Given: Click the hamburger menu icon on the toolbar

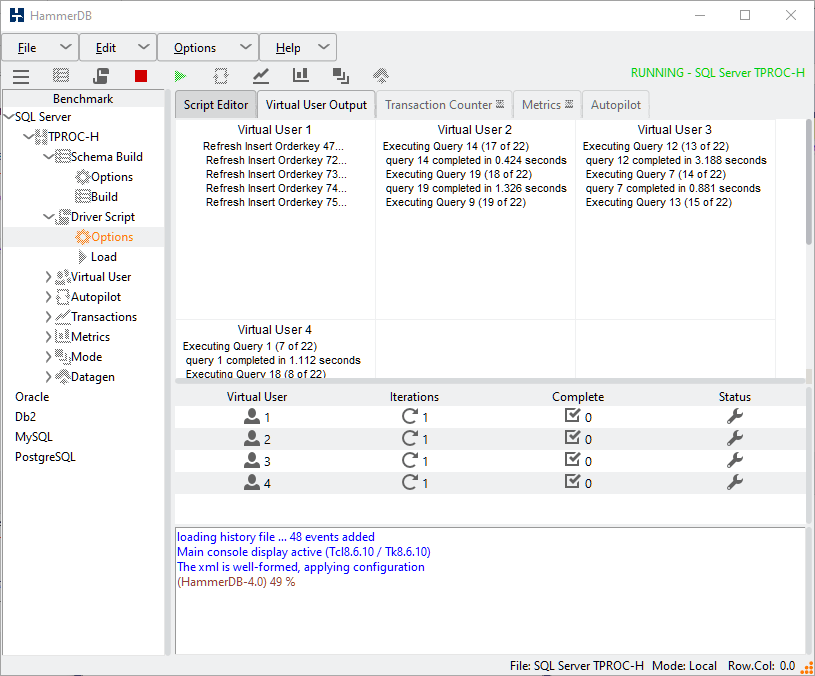Looking at the screenshot, I should 20,74.
